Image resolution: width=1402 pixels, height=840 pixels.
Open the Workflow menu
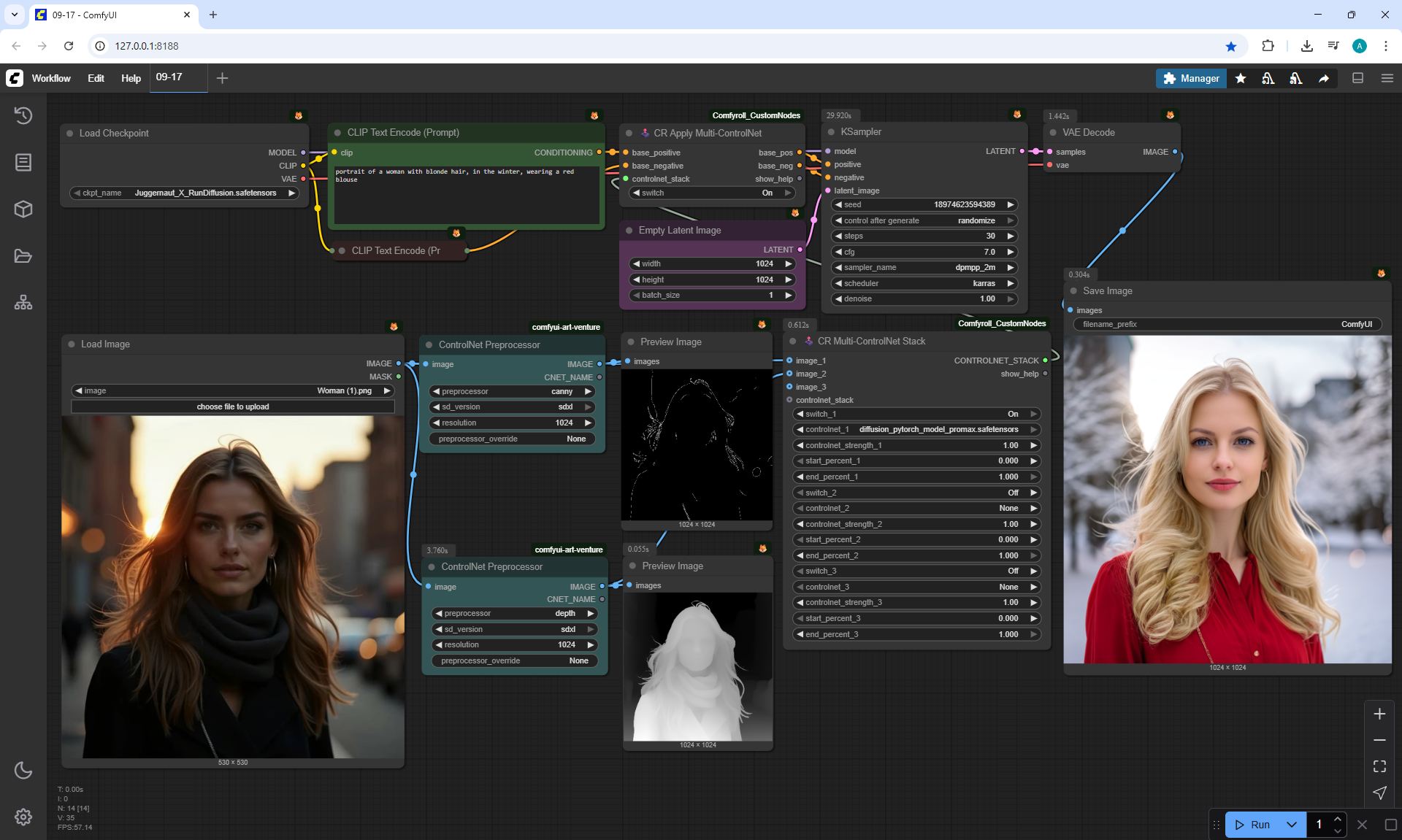pos(51,78)
